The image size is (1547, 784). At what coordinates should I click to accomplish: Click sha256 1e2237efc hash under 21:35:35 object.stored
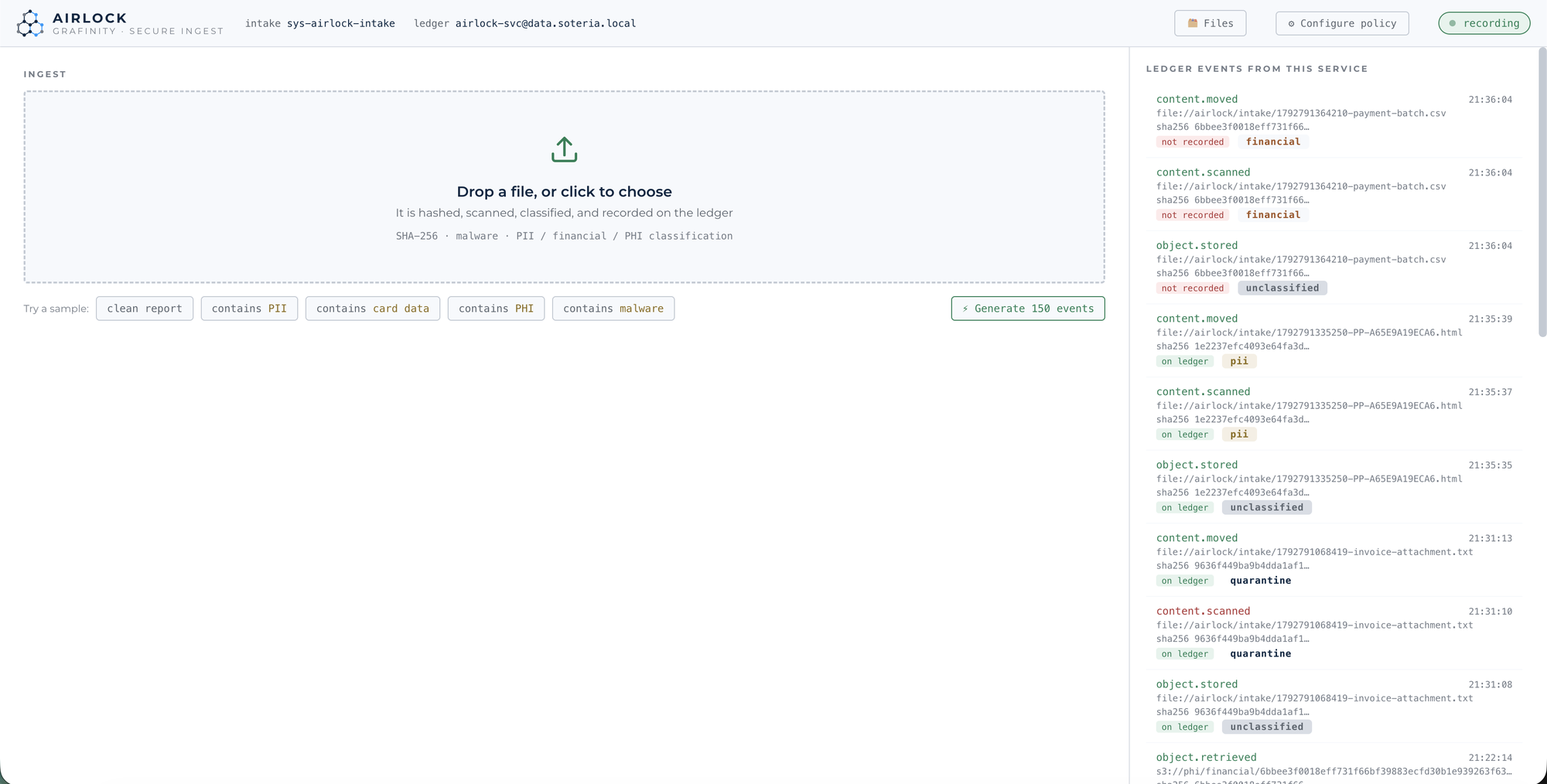[x=1233, y=493]
